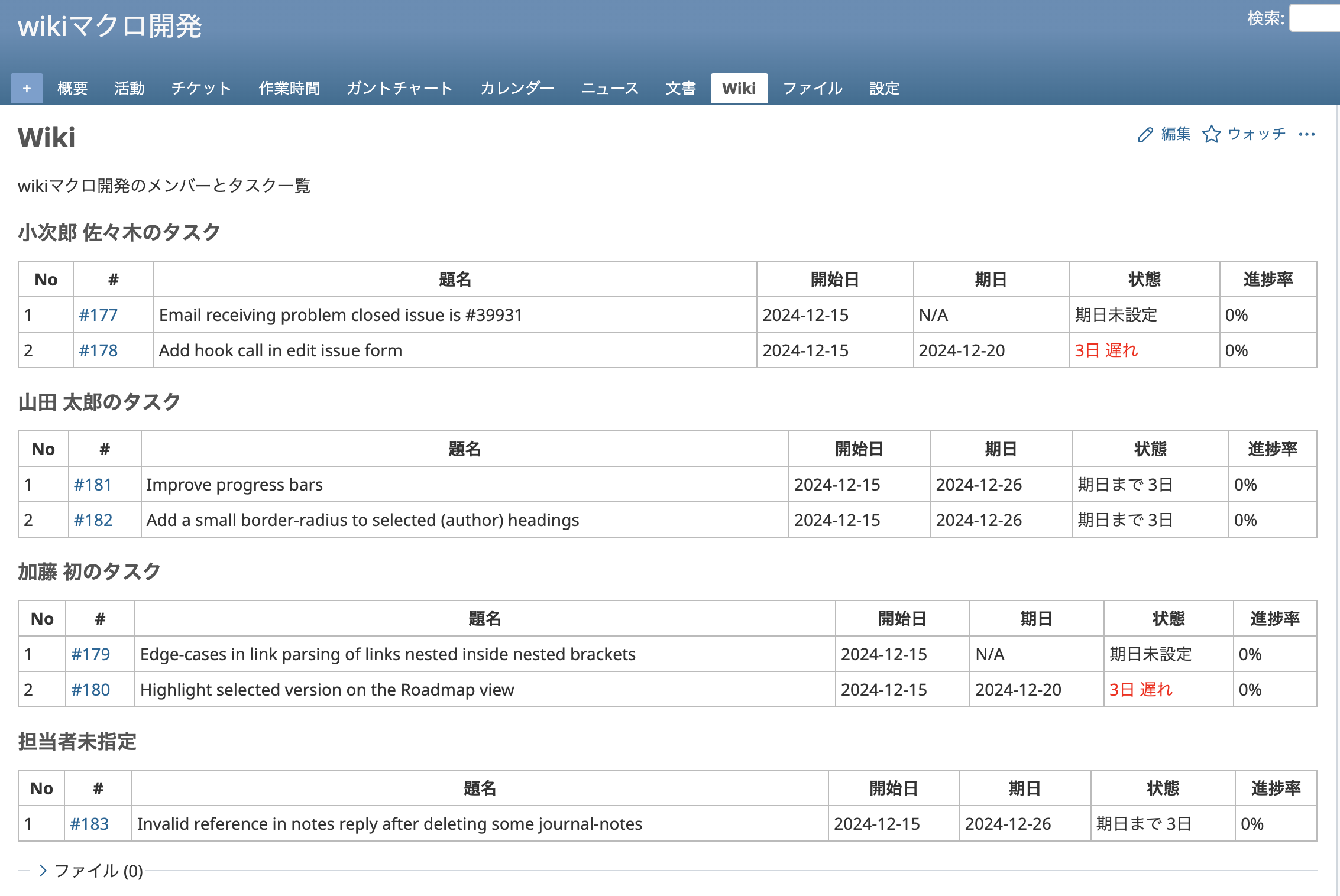Click the star Watch icon
This screenshot has height=896, width=1340.
click(1211, 135)
